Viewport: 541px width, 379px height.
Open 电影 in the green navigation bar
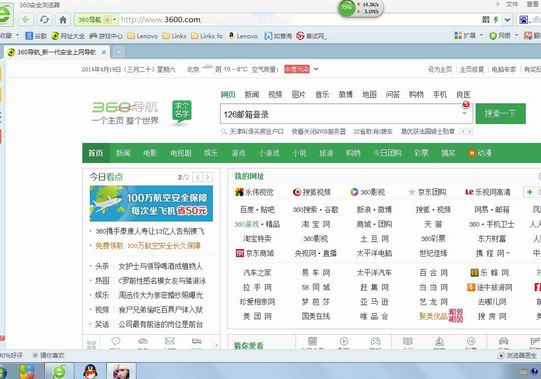click(150, 153)
